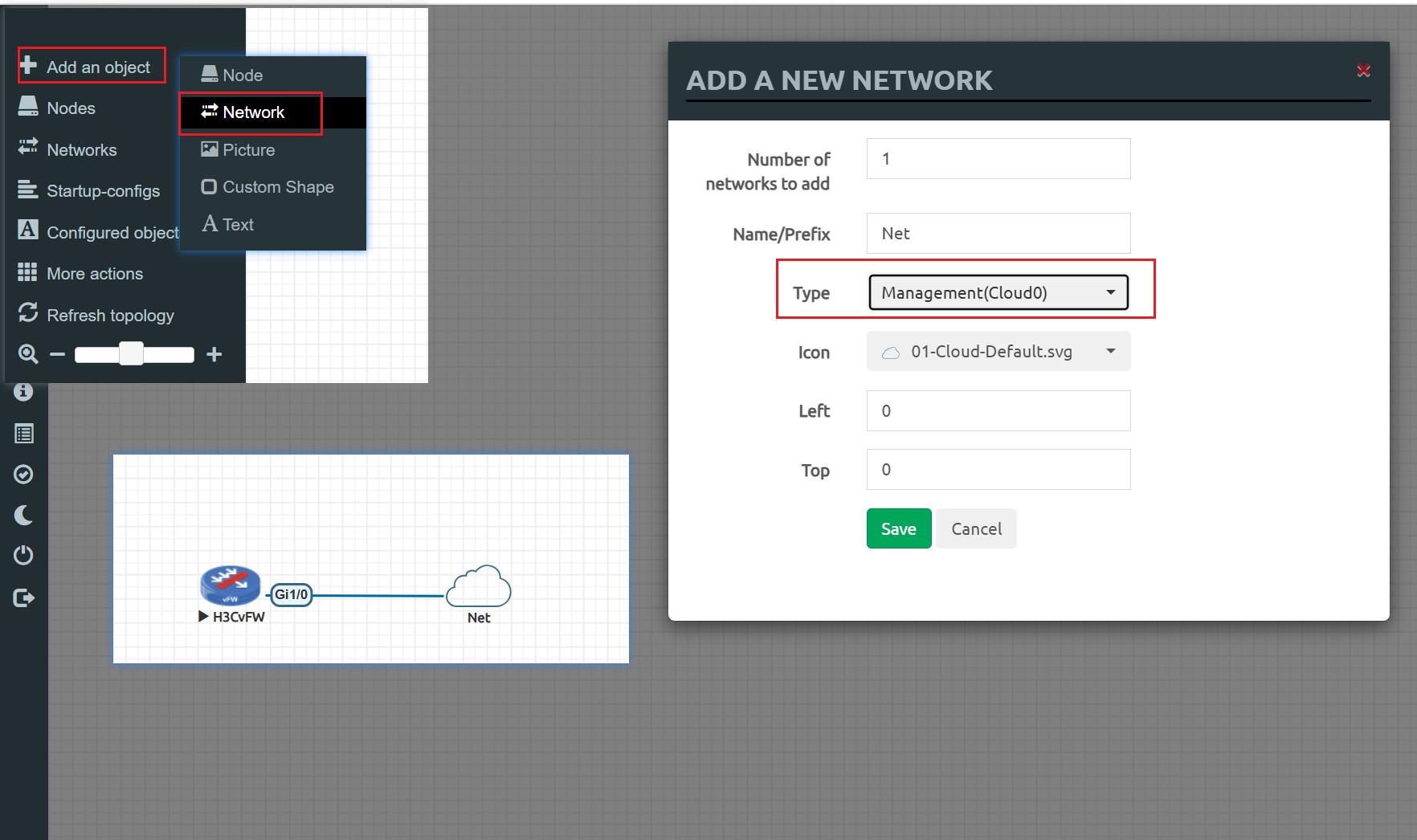
Task: Click the plus icon beside Add an object
Action: coord(28,65)
